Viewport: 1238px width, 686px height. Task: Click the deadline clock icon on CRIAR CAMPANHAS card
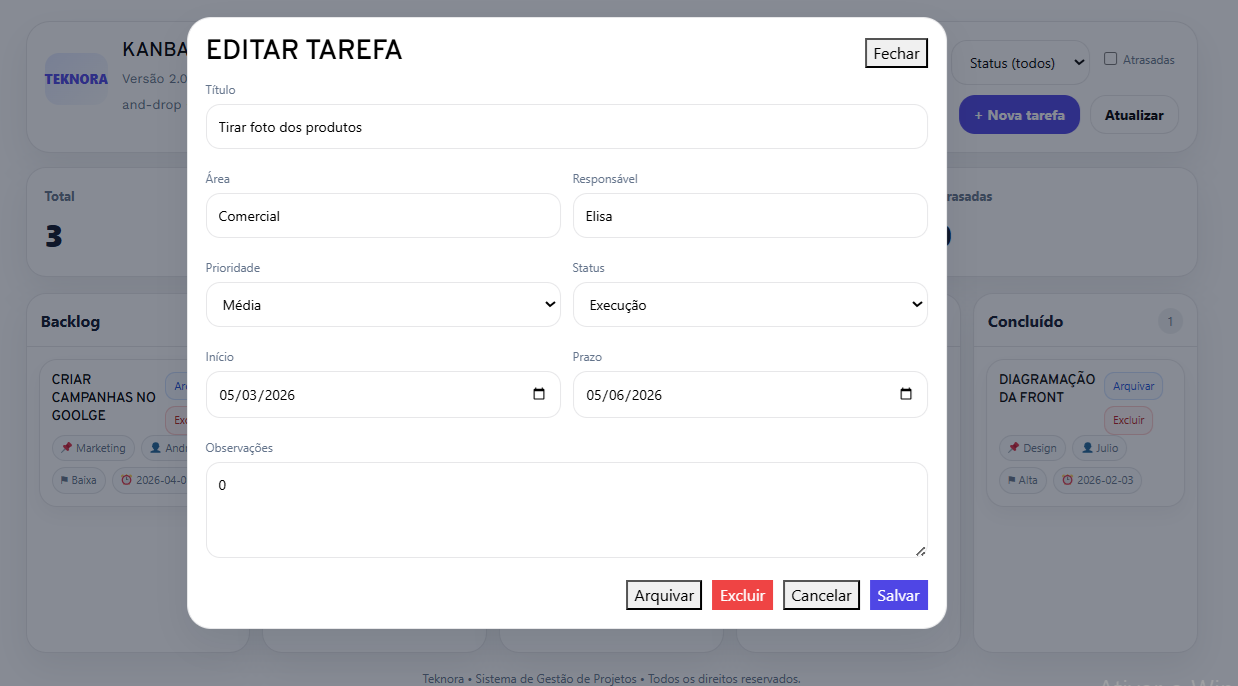click(127, 480)
